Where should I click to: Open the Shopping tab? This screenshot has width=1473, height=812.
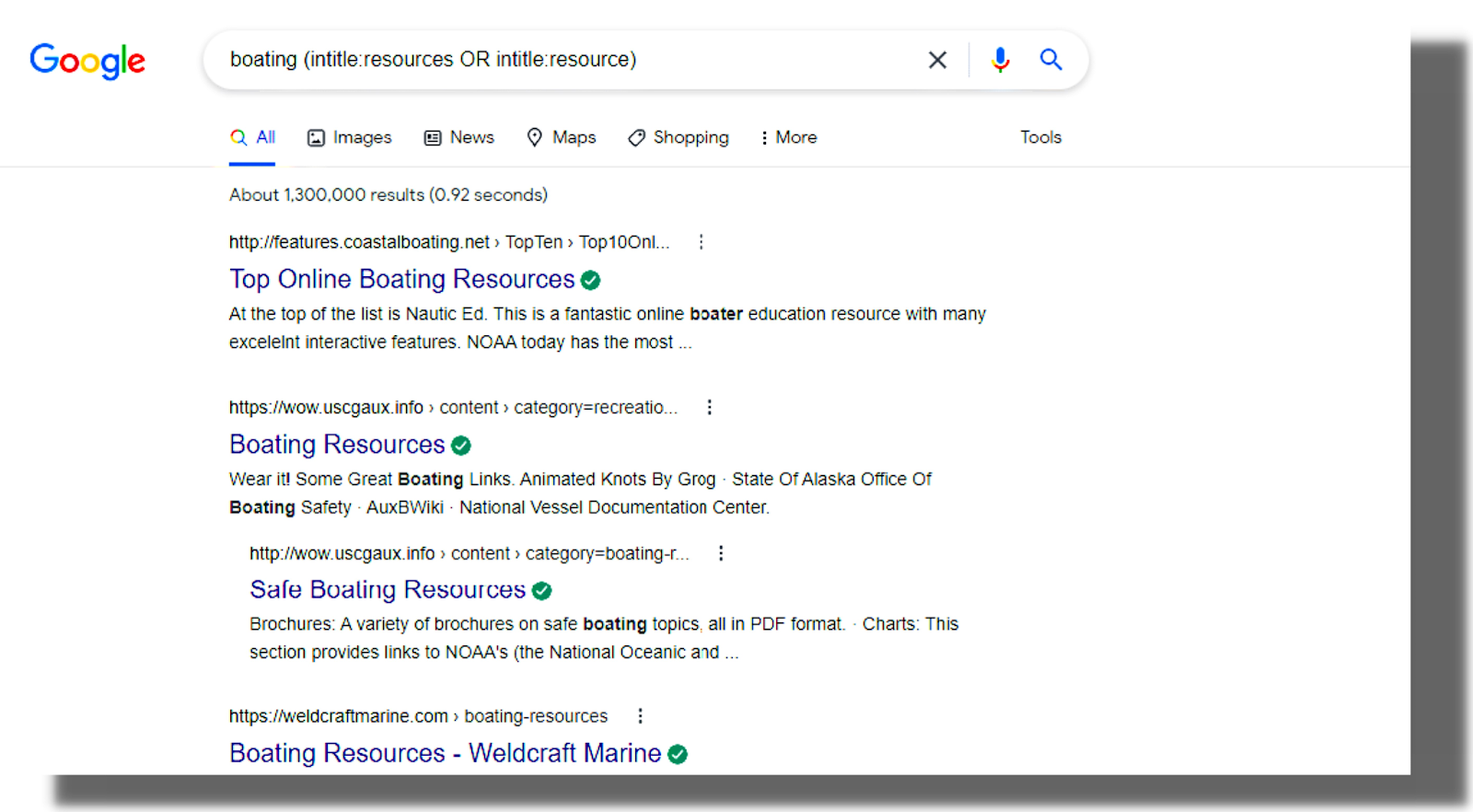click(x=679, y=137)
